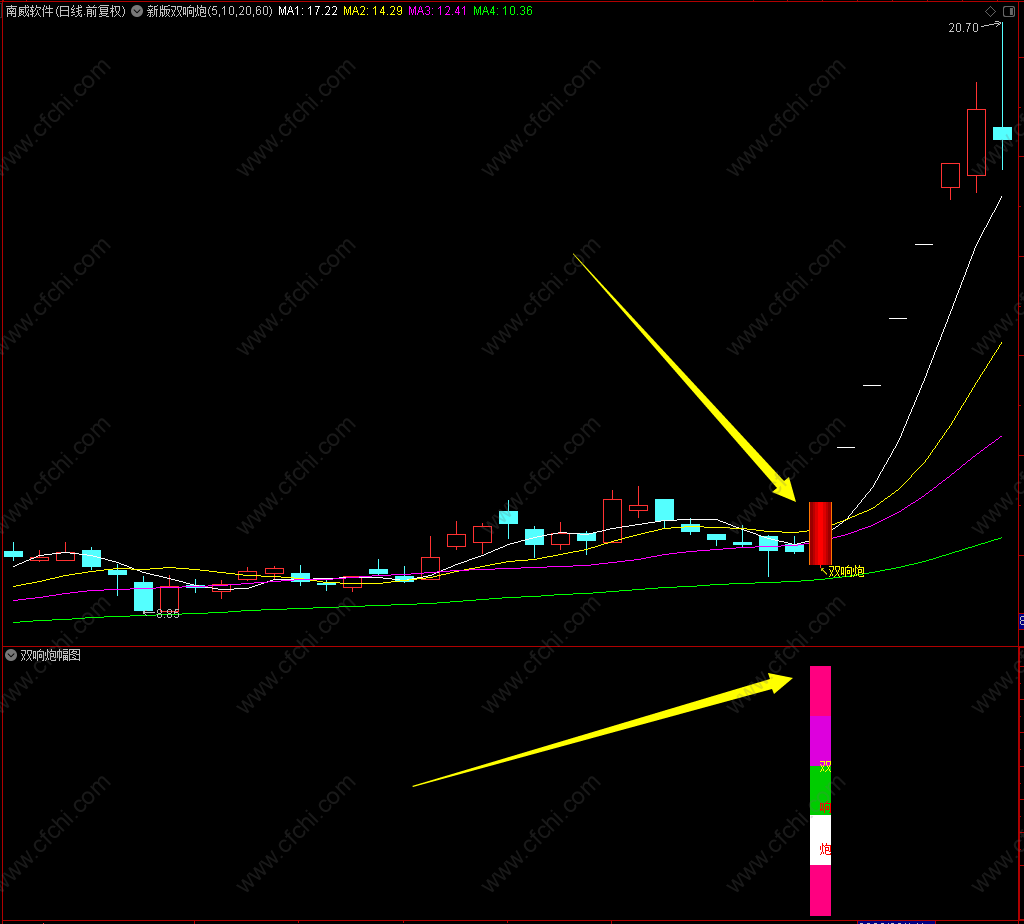Screen dimensions: 1024x924
Task: Toggle the side panel icon at top right
Action: pos(1008,11)
